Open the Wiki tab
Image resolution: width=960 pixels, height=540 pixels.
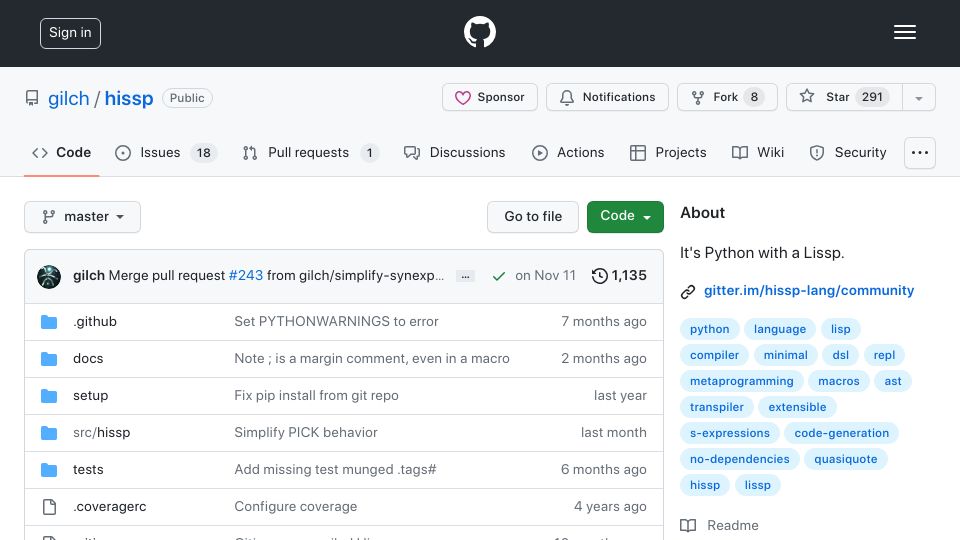pyautogui.click(x=757, y=152)
